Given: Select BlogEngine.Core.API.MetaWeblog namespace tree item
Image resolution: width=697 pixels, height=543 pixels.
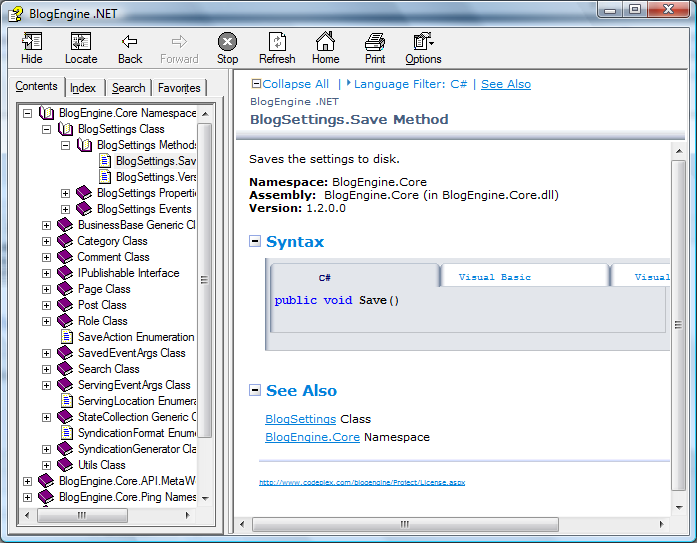Looking at the screenshot, I should coord(127,481).
